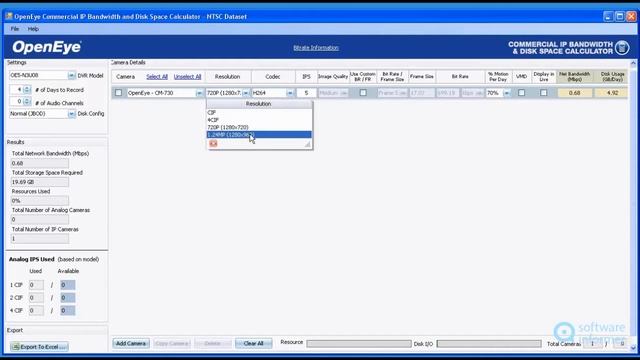Screen dimensions: 640x360
Task: Click the Total Cameras count field showing 1
Action: [593, 344]
